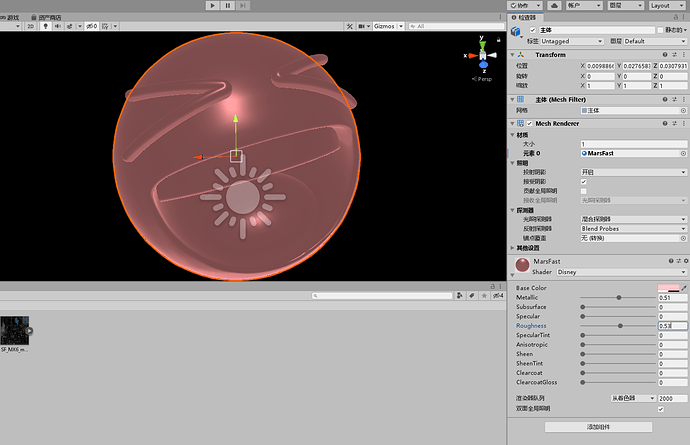The image size is (690, 445).
Task: Open MarsFast material object picker icon
Action: (683, 154)
